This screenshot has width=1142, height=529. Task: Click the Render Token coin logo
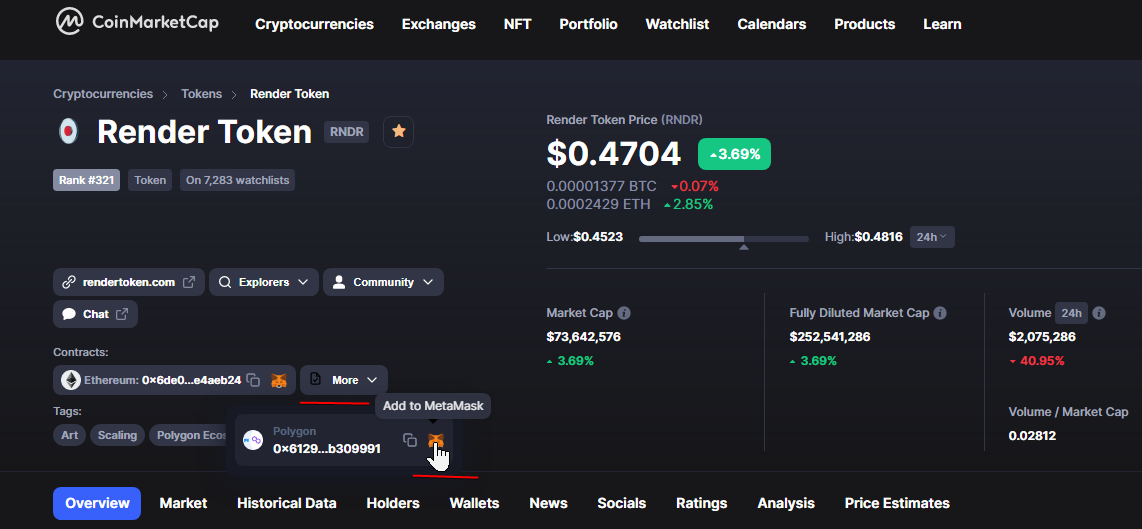click(x=68, y=132)
